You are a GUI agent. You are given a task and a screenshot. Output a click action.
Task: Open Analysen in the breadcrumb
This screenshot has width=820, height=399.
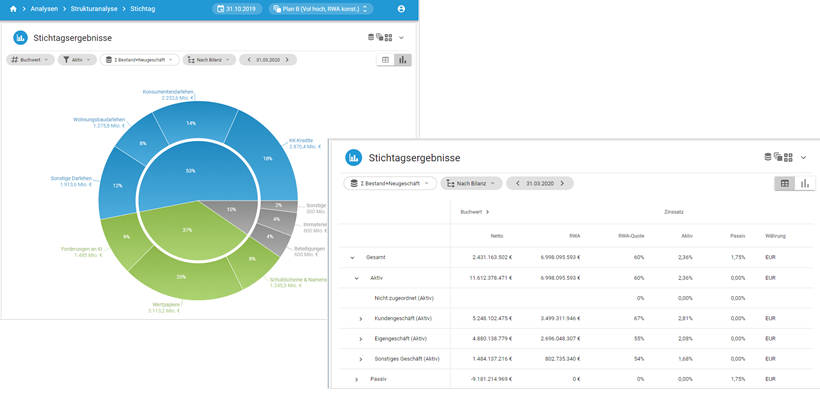tap(44, 9)
